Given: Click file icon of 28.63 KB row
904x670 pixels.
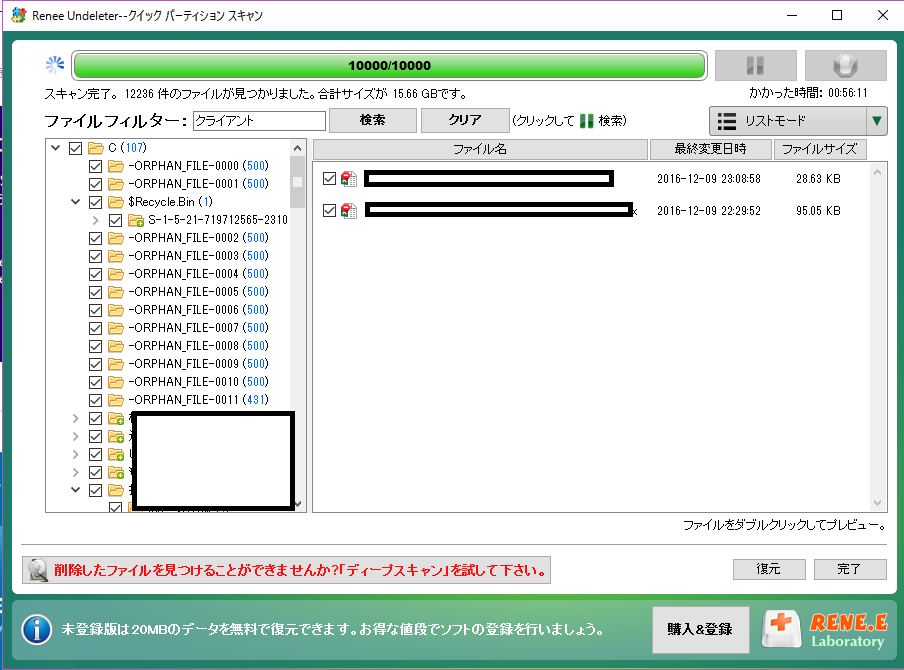Looking at the screenshot, I should 349,179.
